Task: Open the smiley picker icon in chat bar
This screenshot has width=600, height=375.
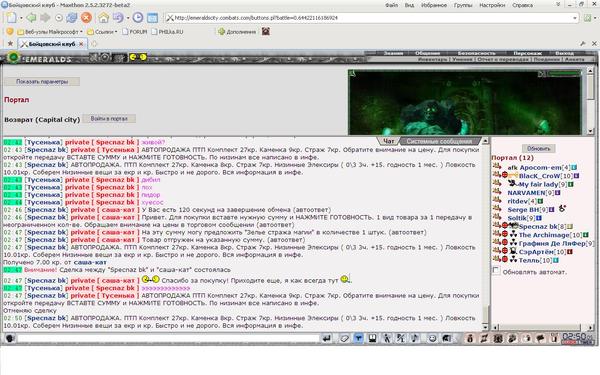Action: pyautogui.click(x=432, y=338)
